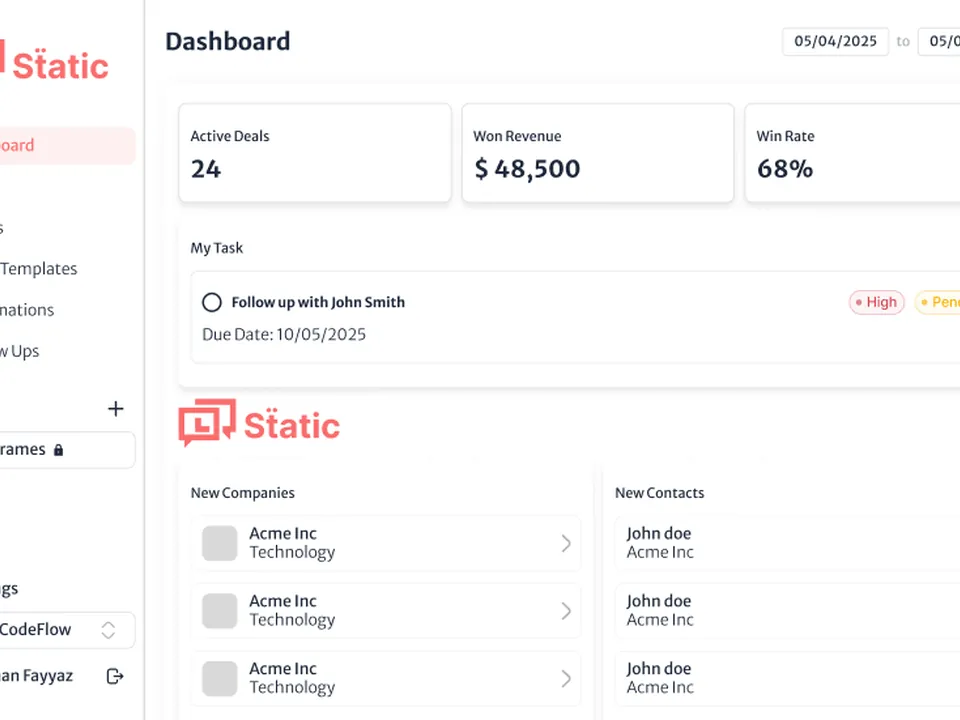Viewport: 960px width, 720px height.
Task: Mark Follow up with John Smith complete
Action: point(212,302)
